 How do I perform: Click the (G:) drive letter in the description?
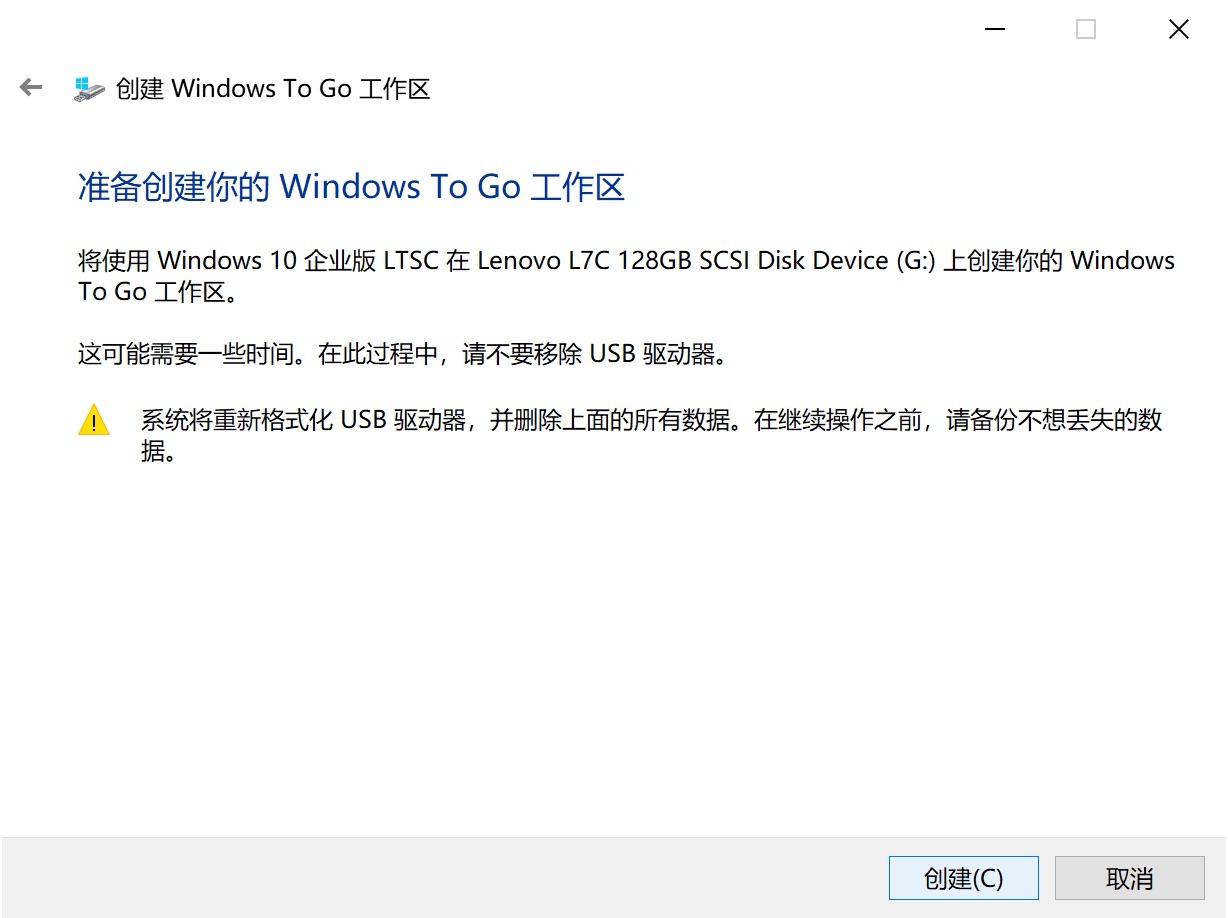coord(915,261)
